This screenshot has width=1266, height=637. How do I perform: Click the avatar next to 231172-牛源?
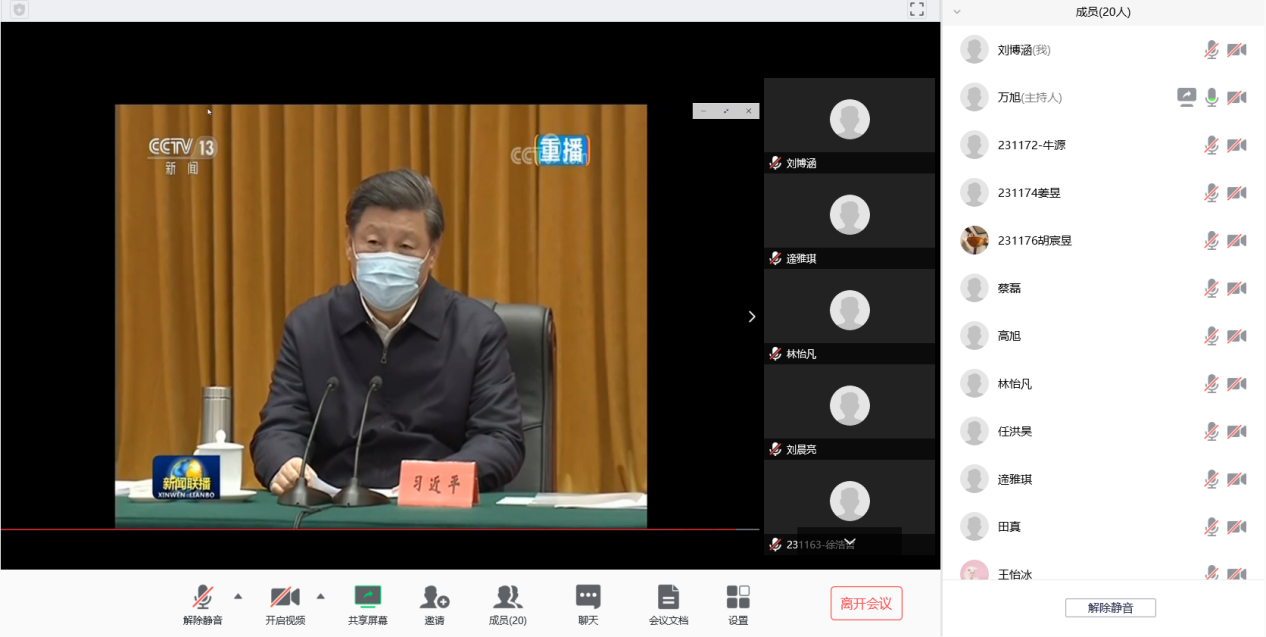click(x=974, y=145)
